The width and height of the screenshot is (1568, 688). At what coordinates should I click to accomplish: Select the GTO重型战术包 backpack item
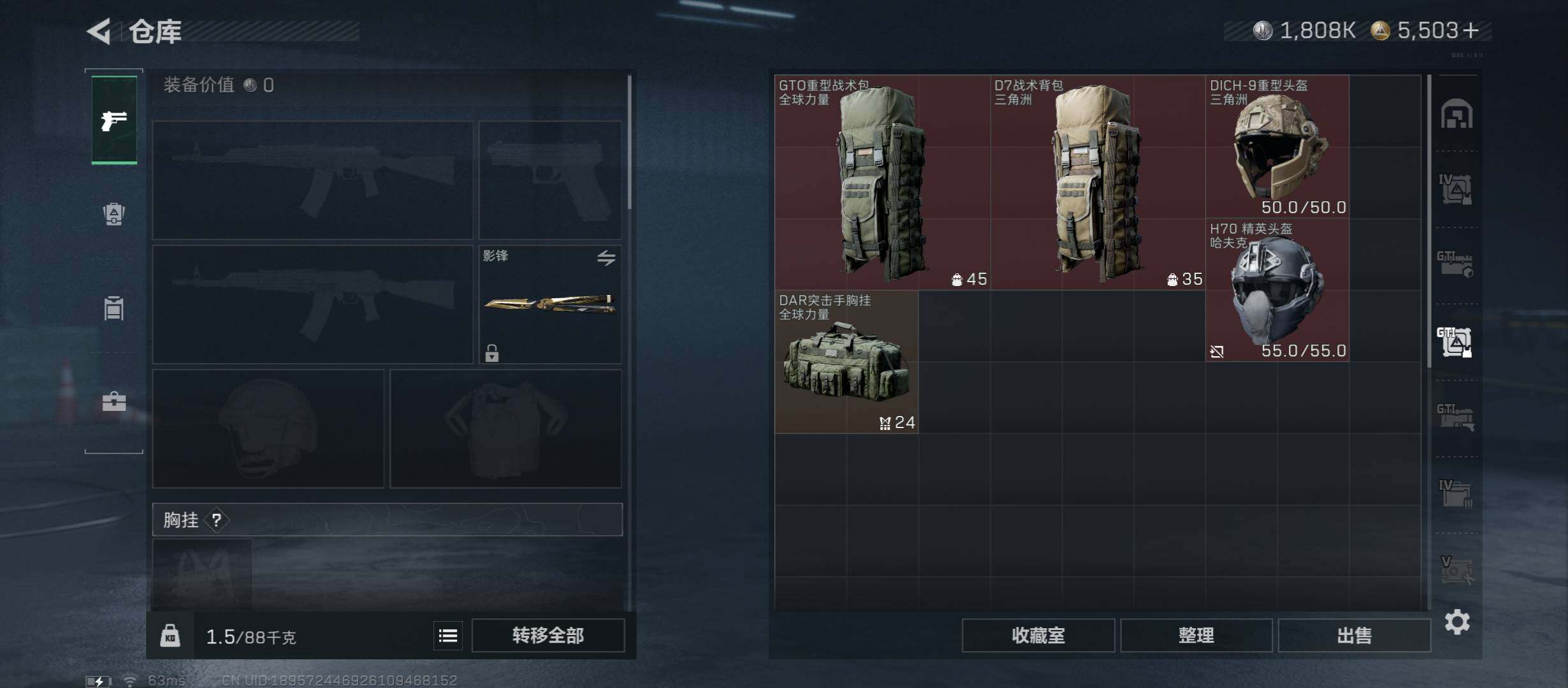tap(882, 182)
